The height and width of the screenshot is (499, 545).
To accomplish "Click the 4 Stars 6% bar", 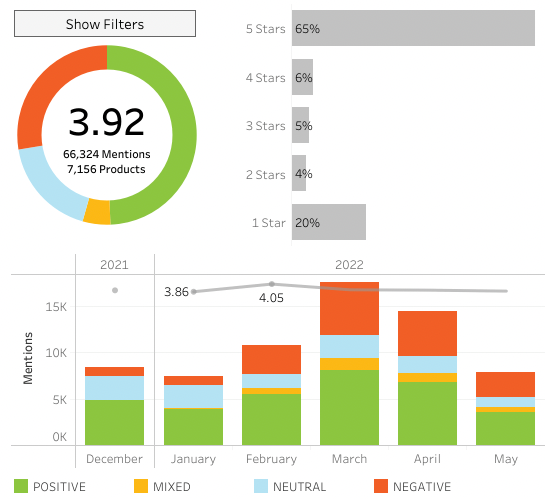I will coord(302,77).
